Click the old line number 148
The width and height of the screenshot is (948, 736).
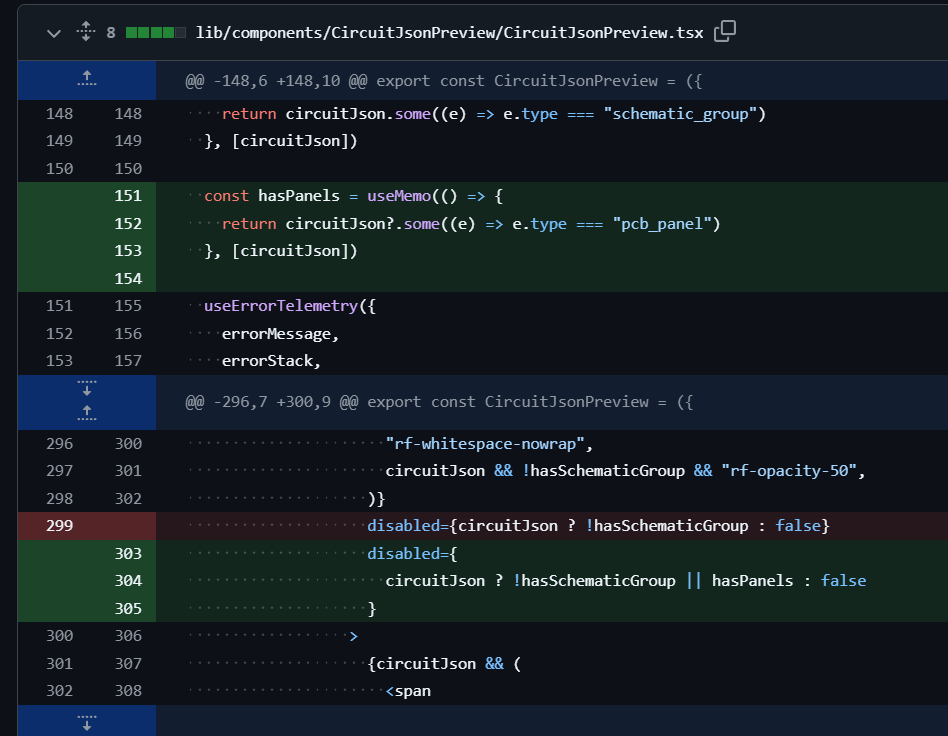tap(59, 114)
